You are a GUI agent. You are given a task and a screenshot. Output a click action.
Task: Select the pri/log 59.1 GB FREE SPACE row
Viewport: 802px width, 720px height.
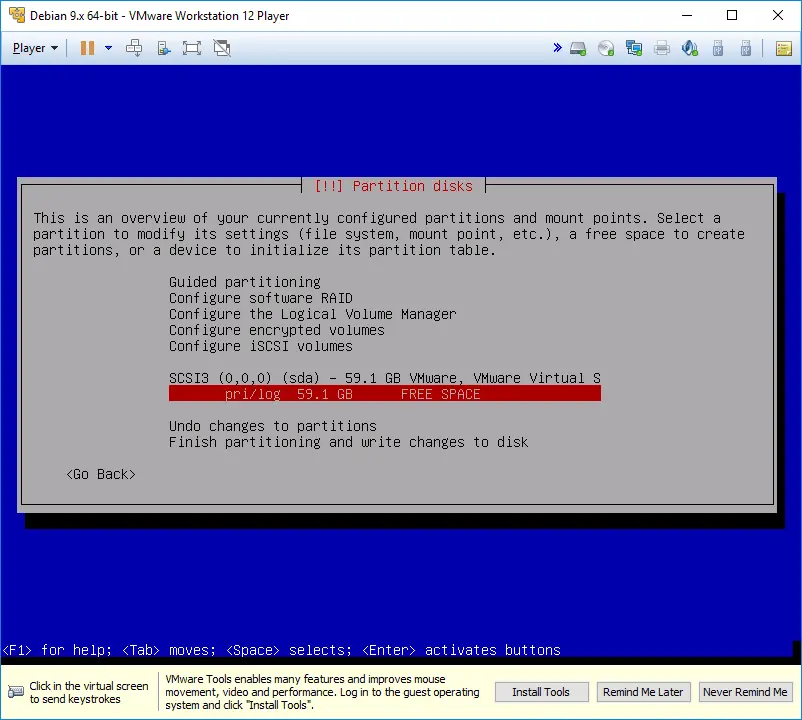(x=385, y=394)
